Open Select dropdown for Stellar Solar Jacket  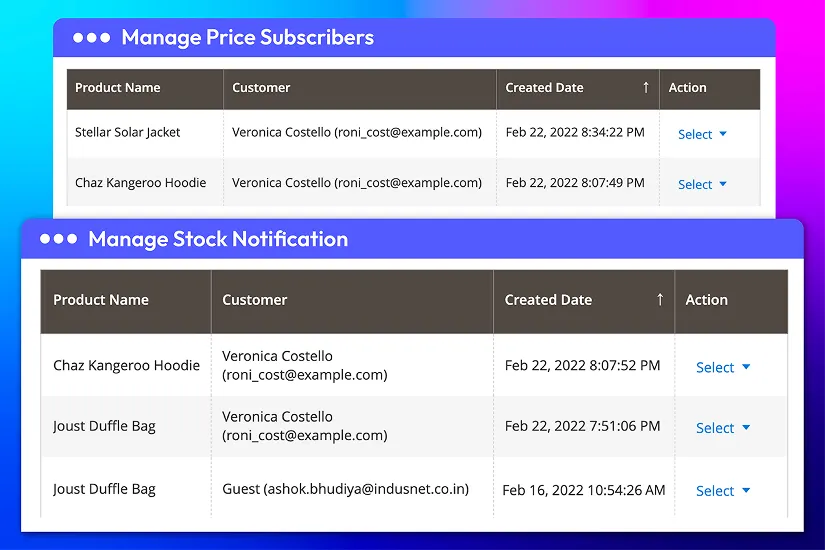click(x=702, y=134)
